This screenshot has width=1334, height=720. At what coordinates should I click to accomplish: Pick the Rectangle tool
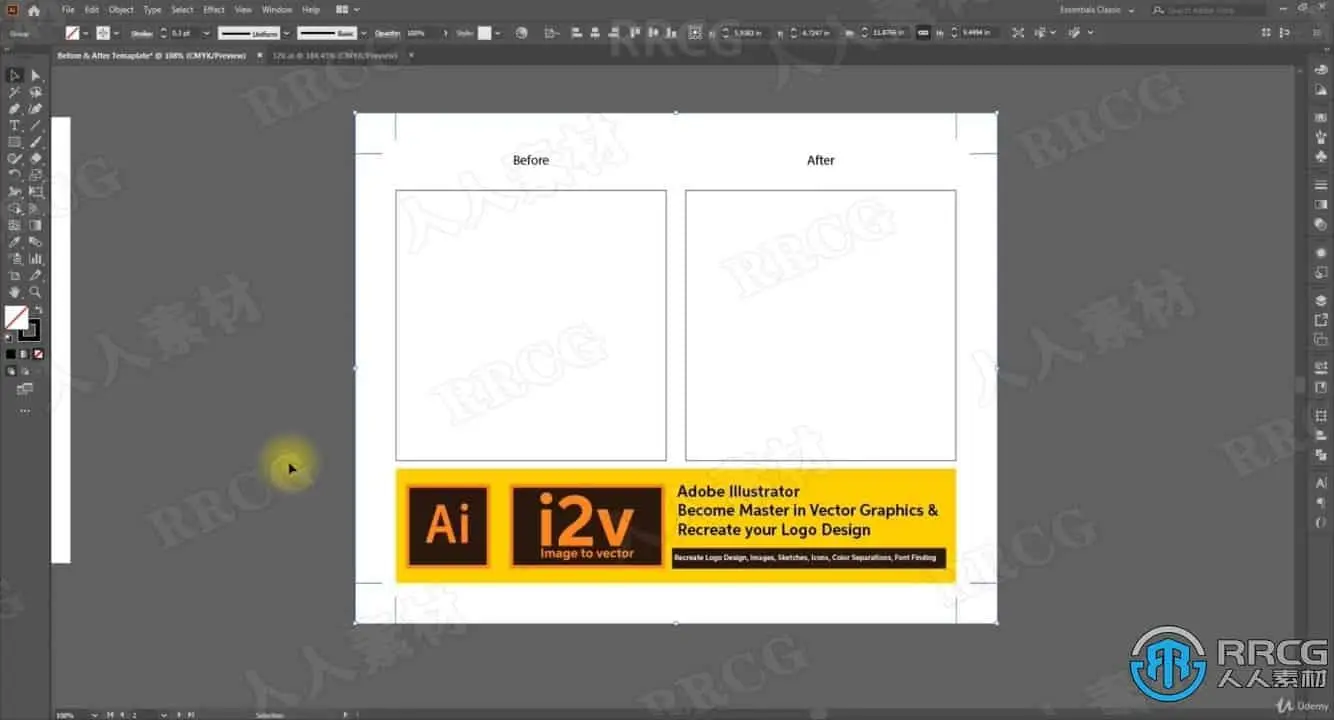[15, 142]
